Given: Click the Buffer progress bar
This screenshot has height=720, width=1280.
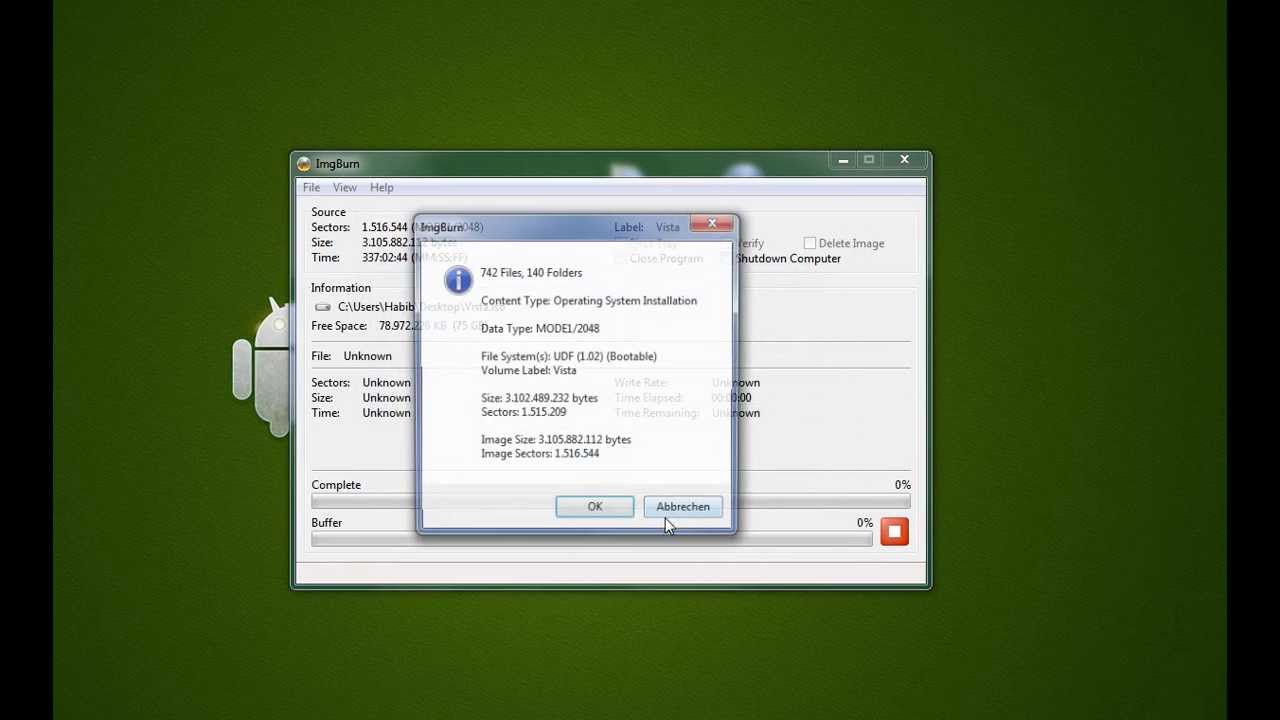Looking at the screenshot, I should pos(591,539).
